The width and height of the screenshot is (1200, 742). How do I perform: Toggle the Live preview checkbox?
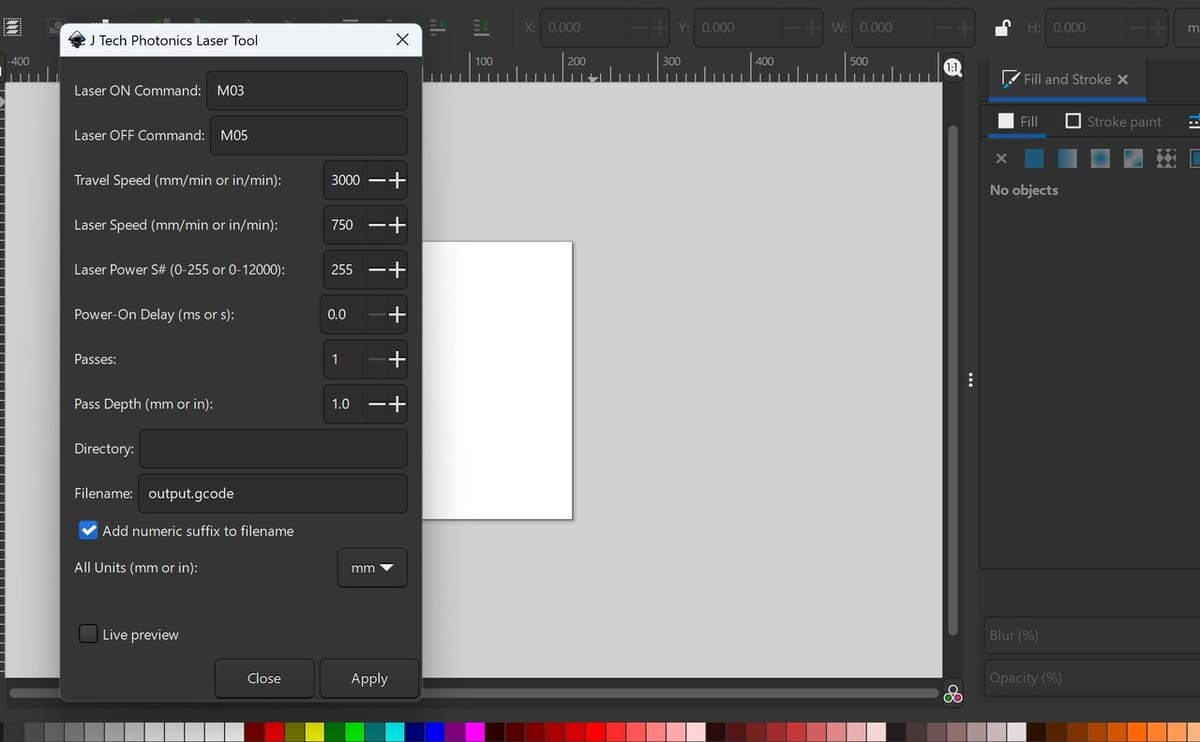(x=89, y=634)
